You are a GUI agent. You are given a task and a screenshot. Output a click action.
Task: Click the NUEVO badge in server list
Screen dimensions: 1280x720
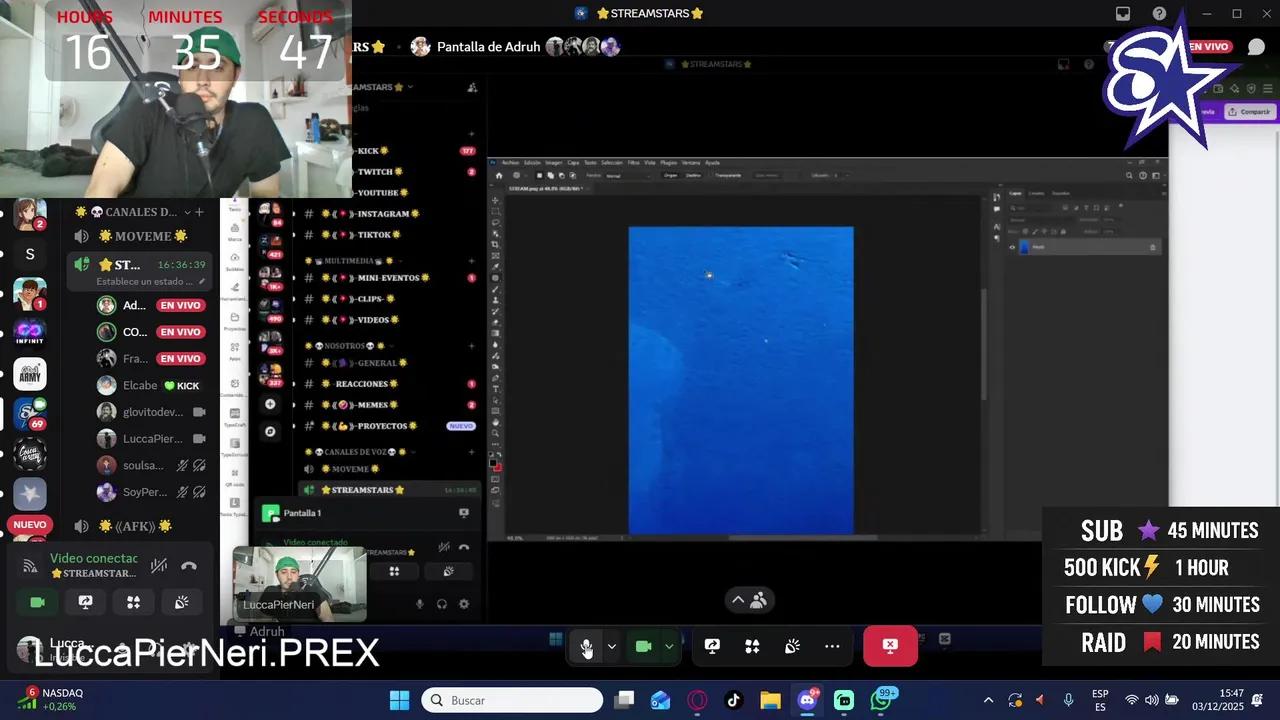(30, 524)
